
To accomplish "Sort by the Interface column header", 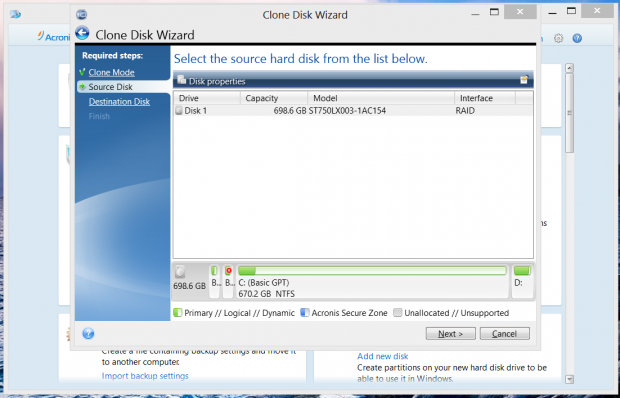I will pyautogui.click(x=485, y=98).
